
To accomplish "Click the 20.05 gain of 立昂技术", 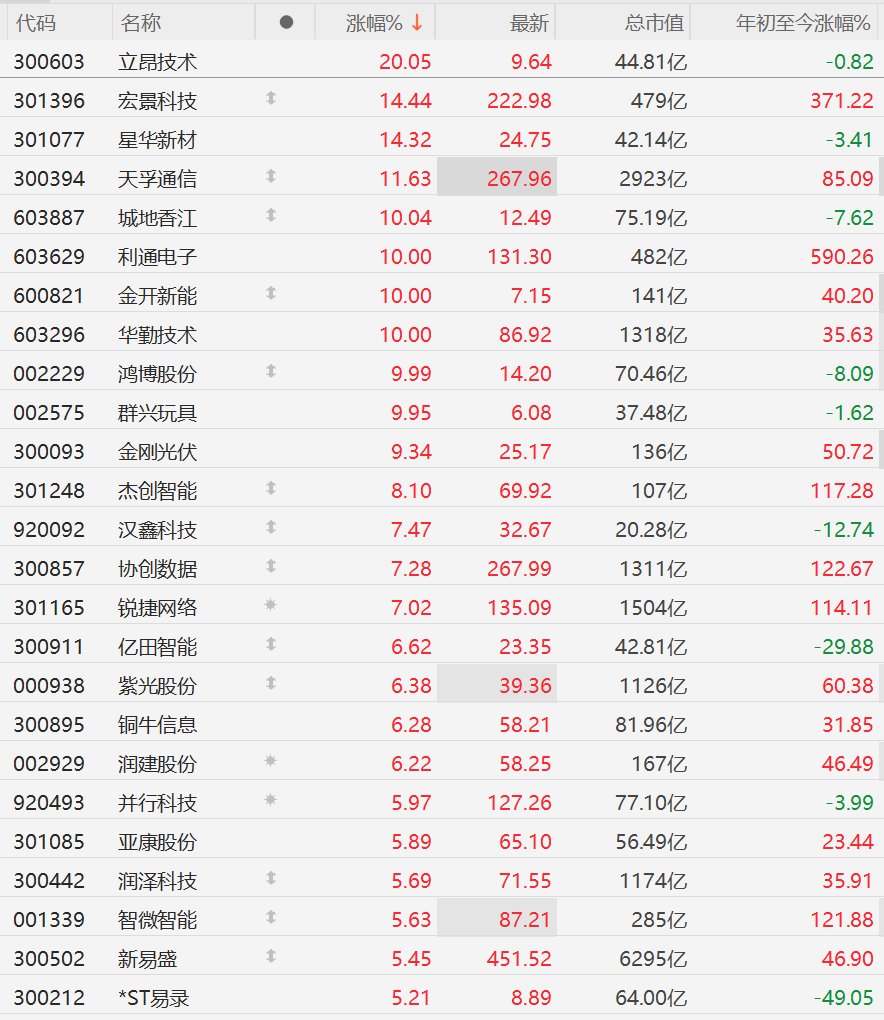I will [x=405, y=62].
